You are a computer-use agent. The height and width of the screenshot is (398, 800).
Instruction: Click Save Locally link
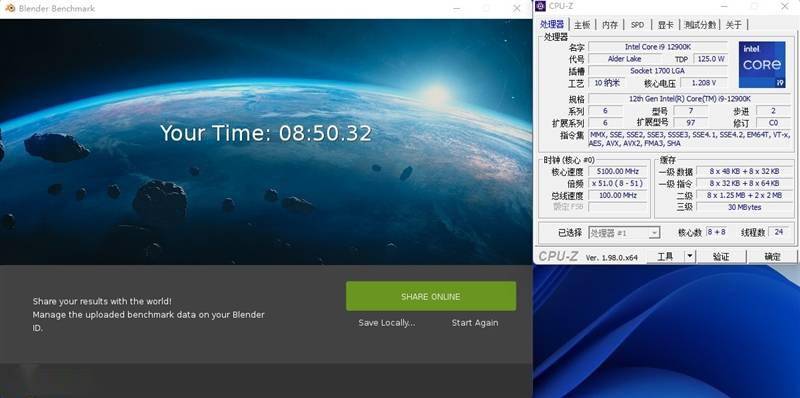click(x=387, y=322)
